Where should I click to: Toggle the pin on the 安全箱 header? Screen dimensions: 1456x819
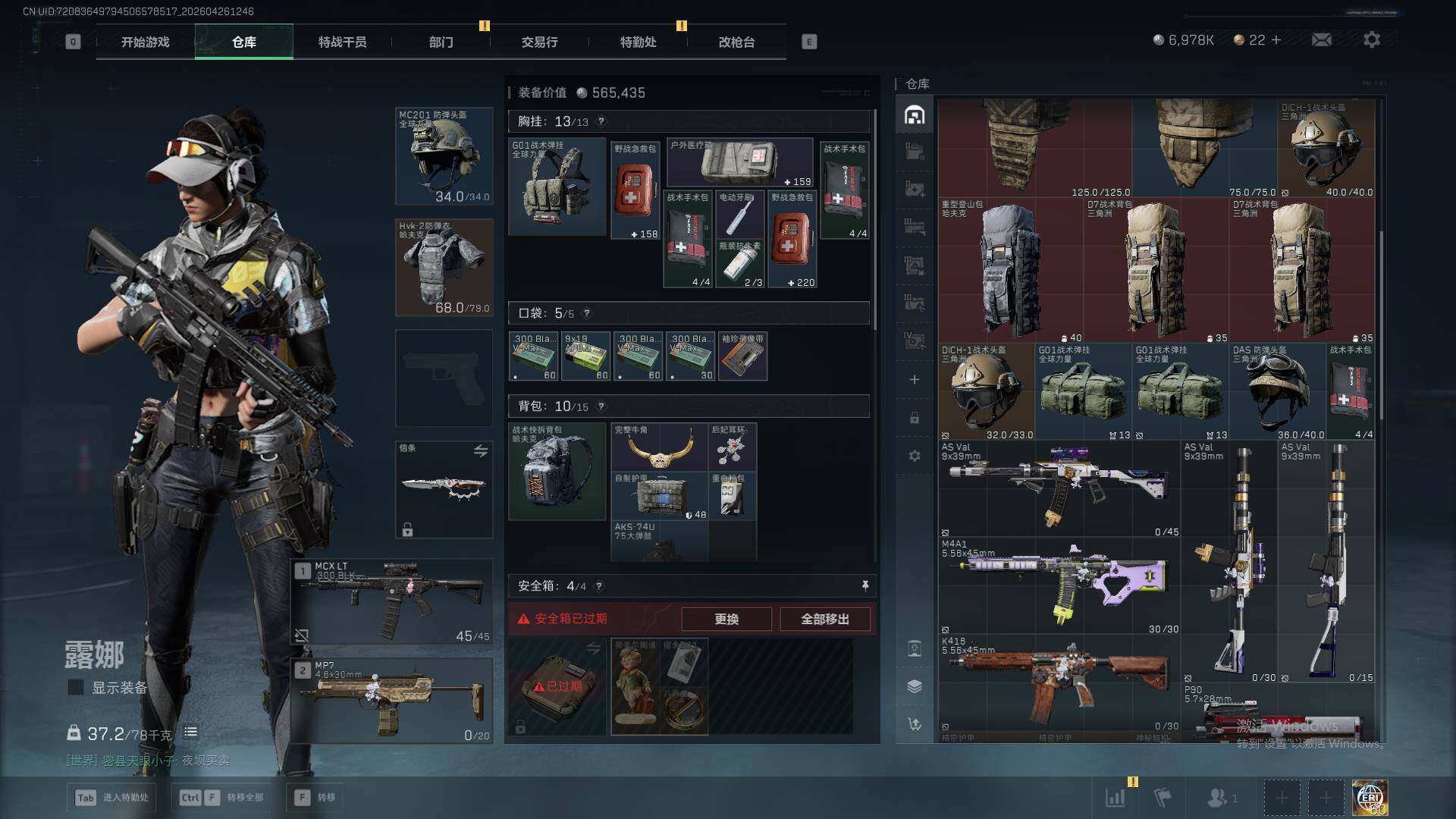(x=864, y=585)
